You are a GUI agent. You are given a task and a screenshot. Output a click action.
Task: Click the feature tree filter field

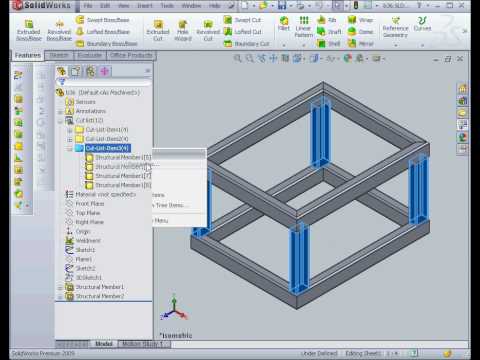pos(104,82)
